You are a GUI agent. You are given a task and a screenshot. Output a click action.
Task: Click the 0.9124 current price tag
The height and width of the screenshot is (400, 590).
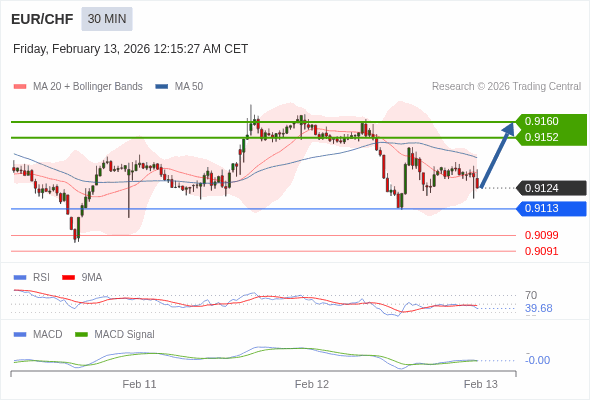click(552, 188)
